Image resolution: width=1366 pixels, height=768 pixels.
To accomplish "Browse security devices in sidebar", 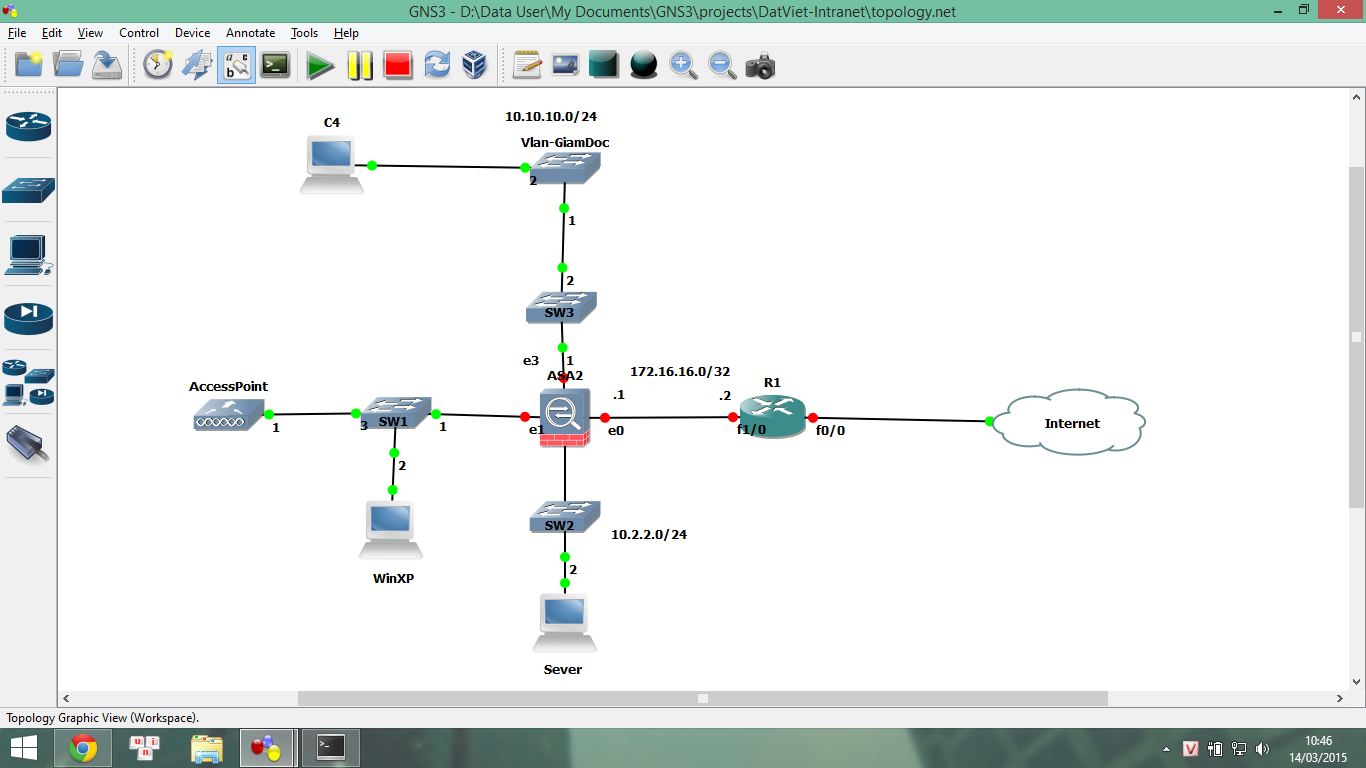I will point(28,318).
